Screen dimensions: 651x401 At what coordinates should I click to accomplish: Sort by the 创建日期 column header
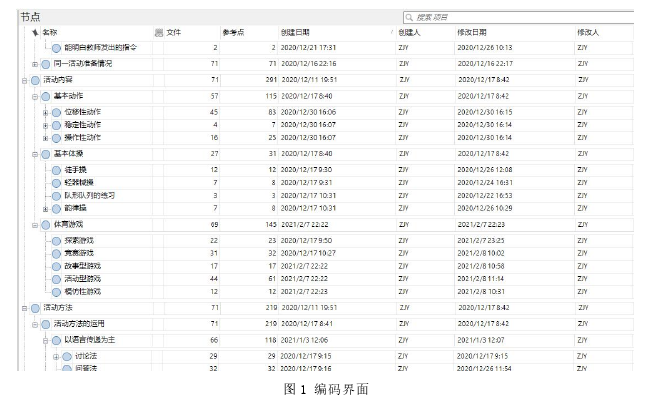295,32
